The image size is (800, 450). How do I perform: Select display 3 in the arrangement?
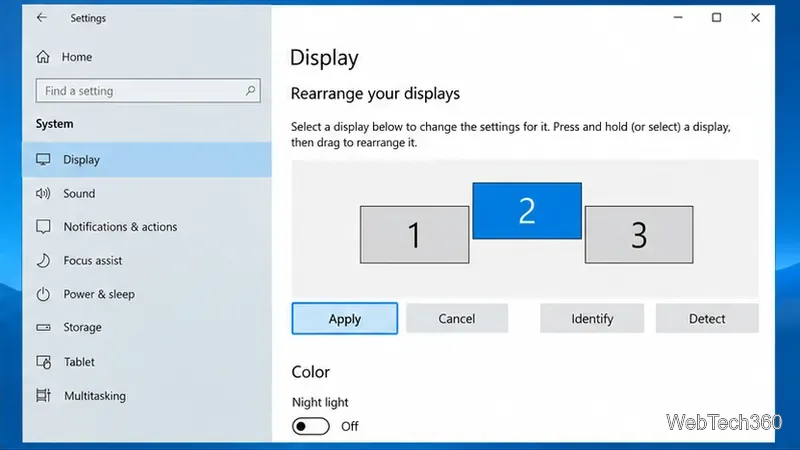[x=639, y=235]
